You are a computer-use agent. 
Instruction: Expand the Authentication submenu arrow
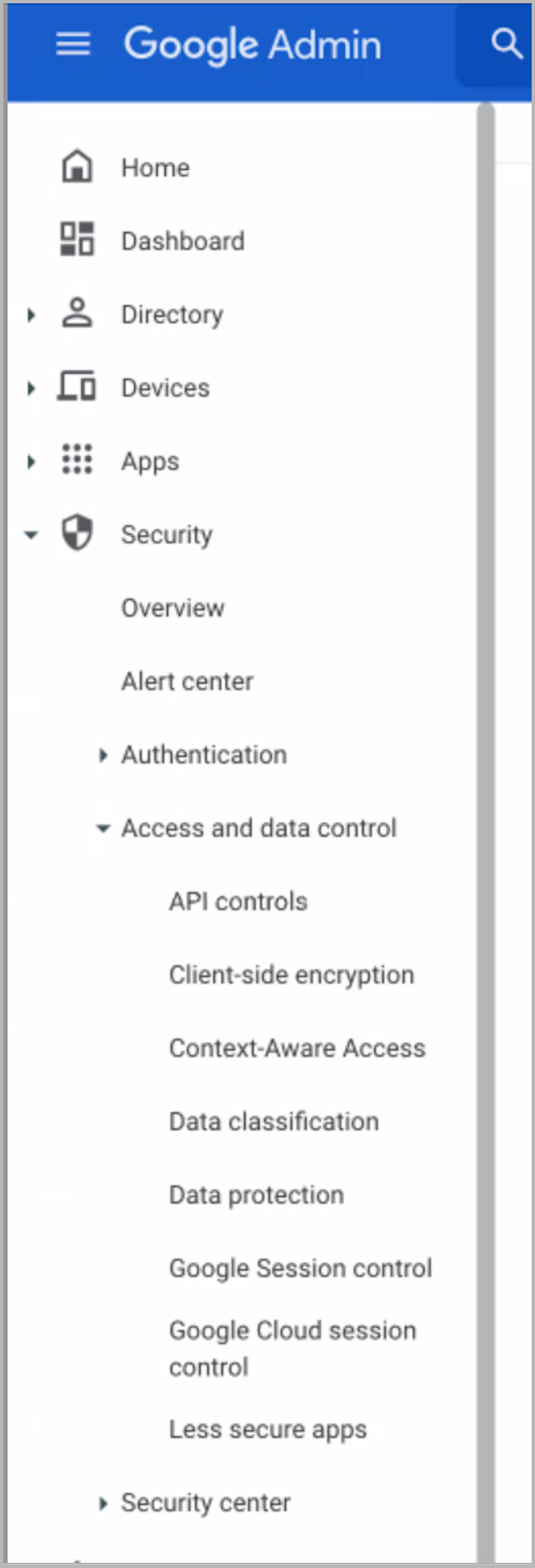[x=103, y=755]
